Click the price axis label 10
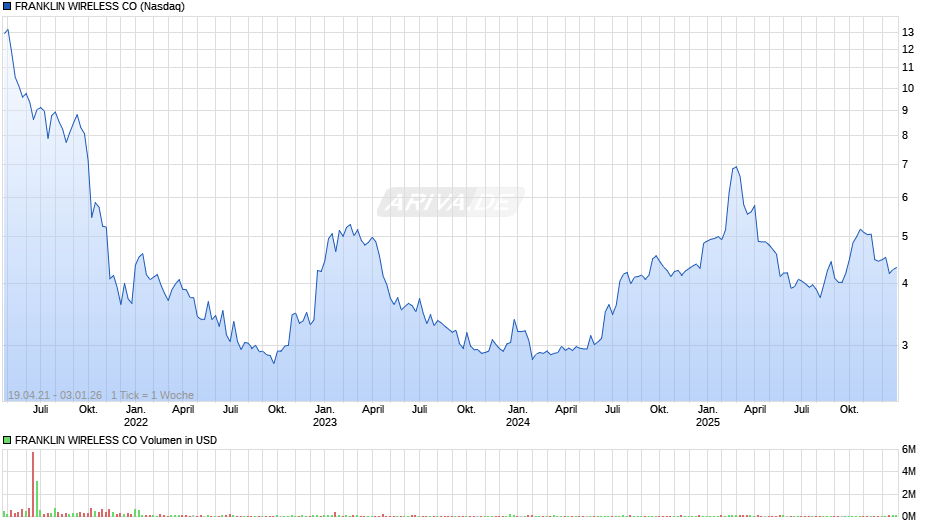The height and width of the screenshot is (526, 940). click(x=908, y=88)
